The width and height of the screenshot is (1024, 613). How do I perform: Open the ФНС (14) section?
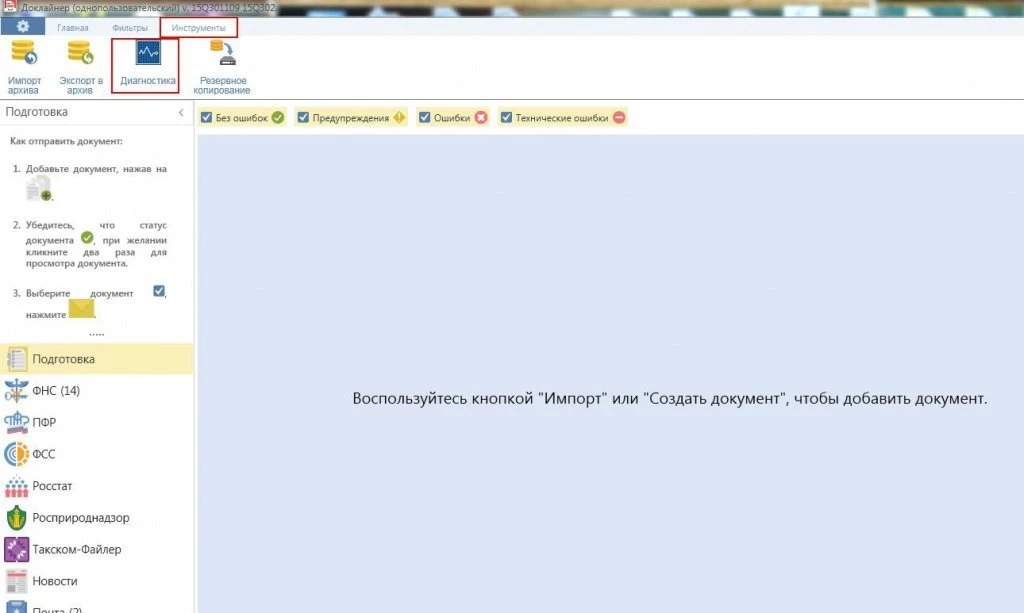pyautogui.click(x=56, y=390)
